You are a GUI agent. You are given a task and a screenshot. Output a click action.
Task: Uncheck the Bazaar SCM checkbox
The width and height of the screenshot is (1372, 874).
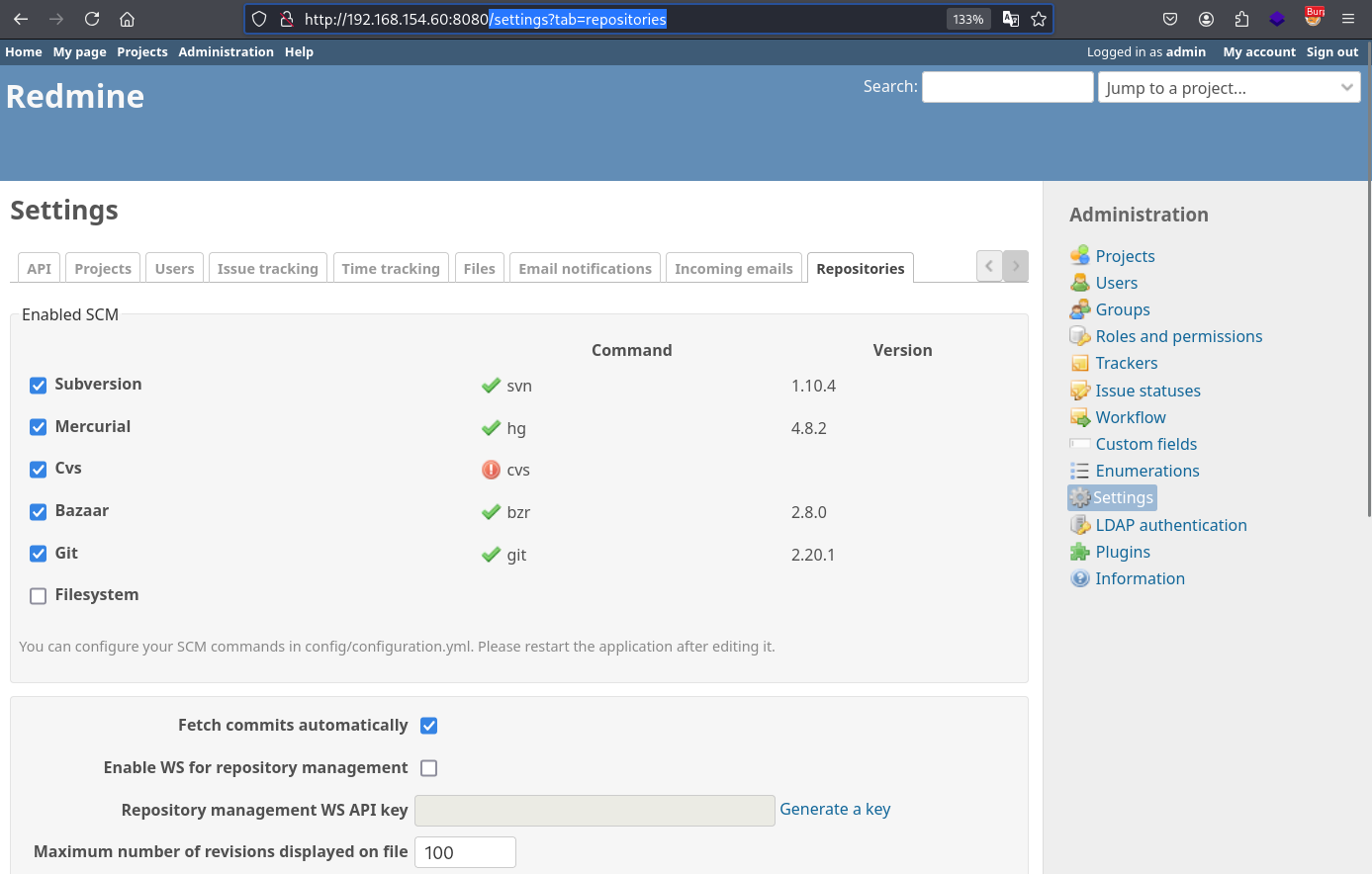pyautogui.click(x=38, y=511)
